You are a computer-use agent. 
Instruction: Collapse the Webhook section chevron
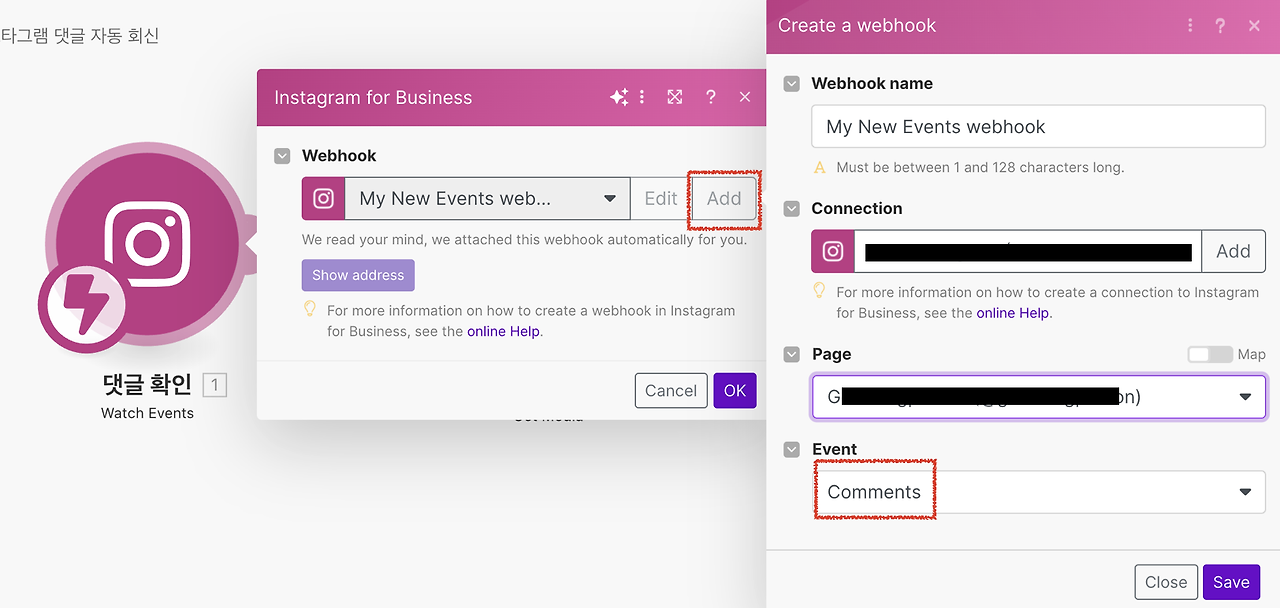(x=282, y=156)
